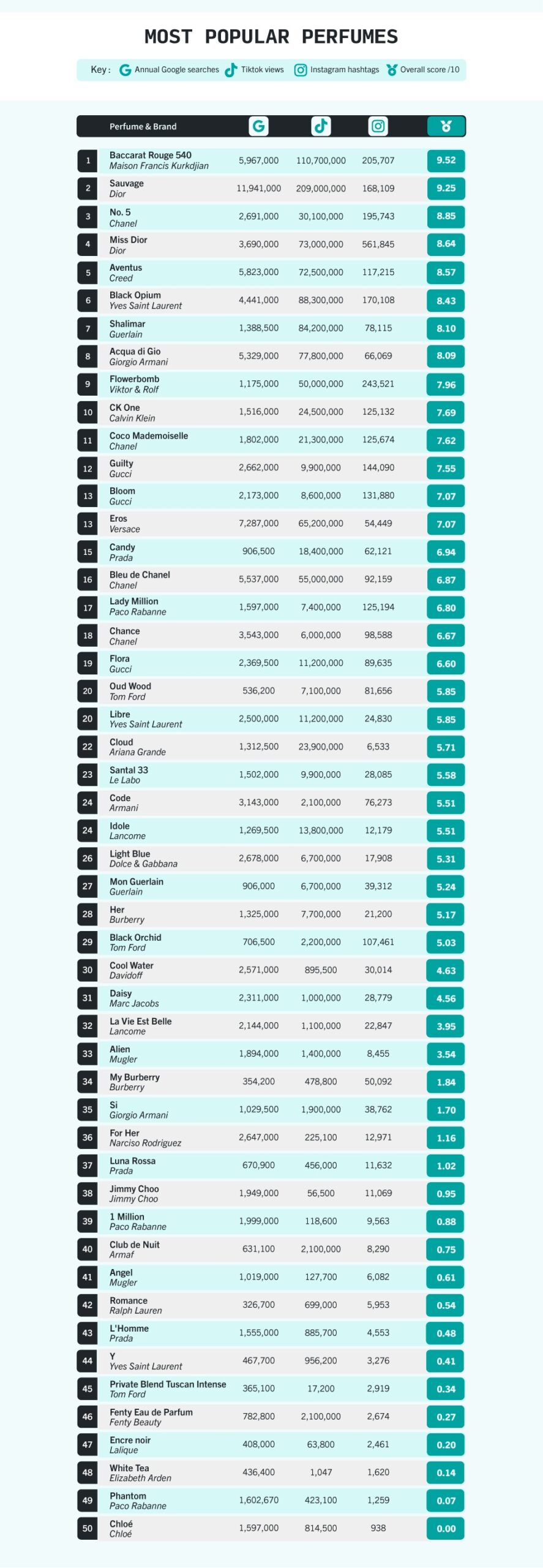Click the TikTok icon in the table header
Screen dimensions: 543x1568
tap(321, 126)
